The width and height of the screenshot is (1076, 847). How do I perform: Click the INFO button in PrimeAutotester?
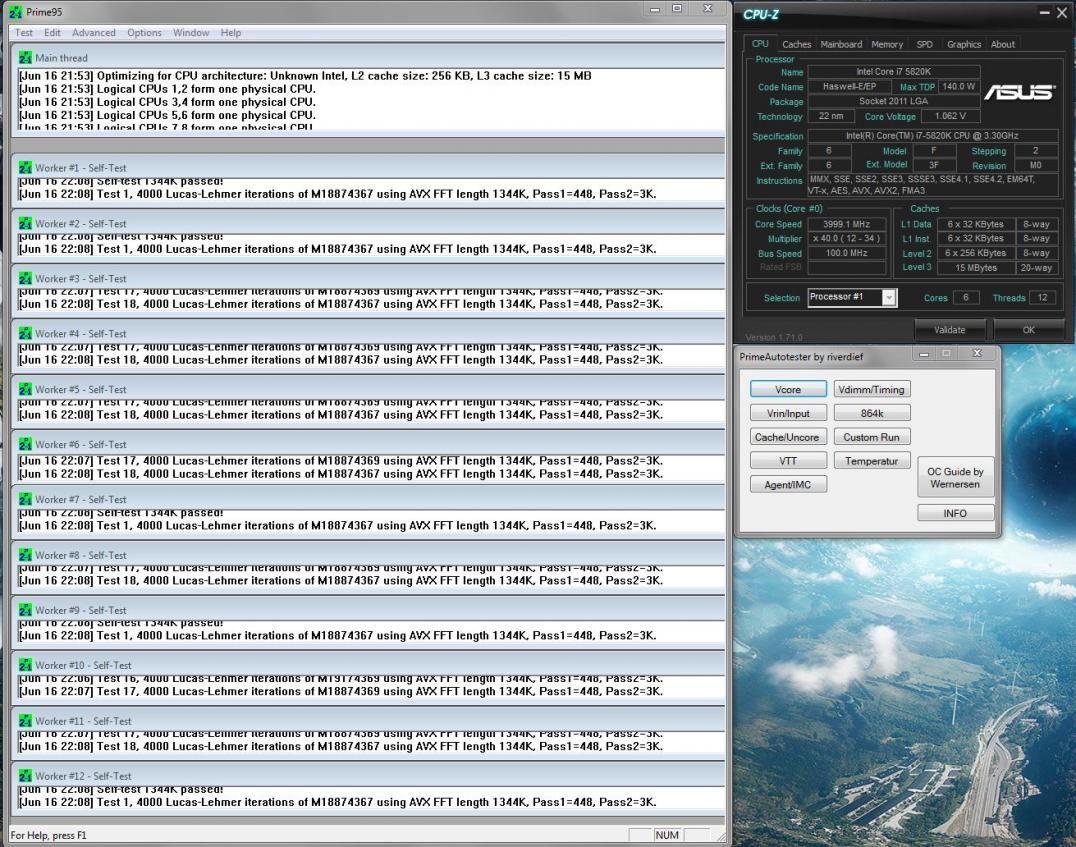click(955, 513)
